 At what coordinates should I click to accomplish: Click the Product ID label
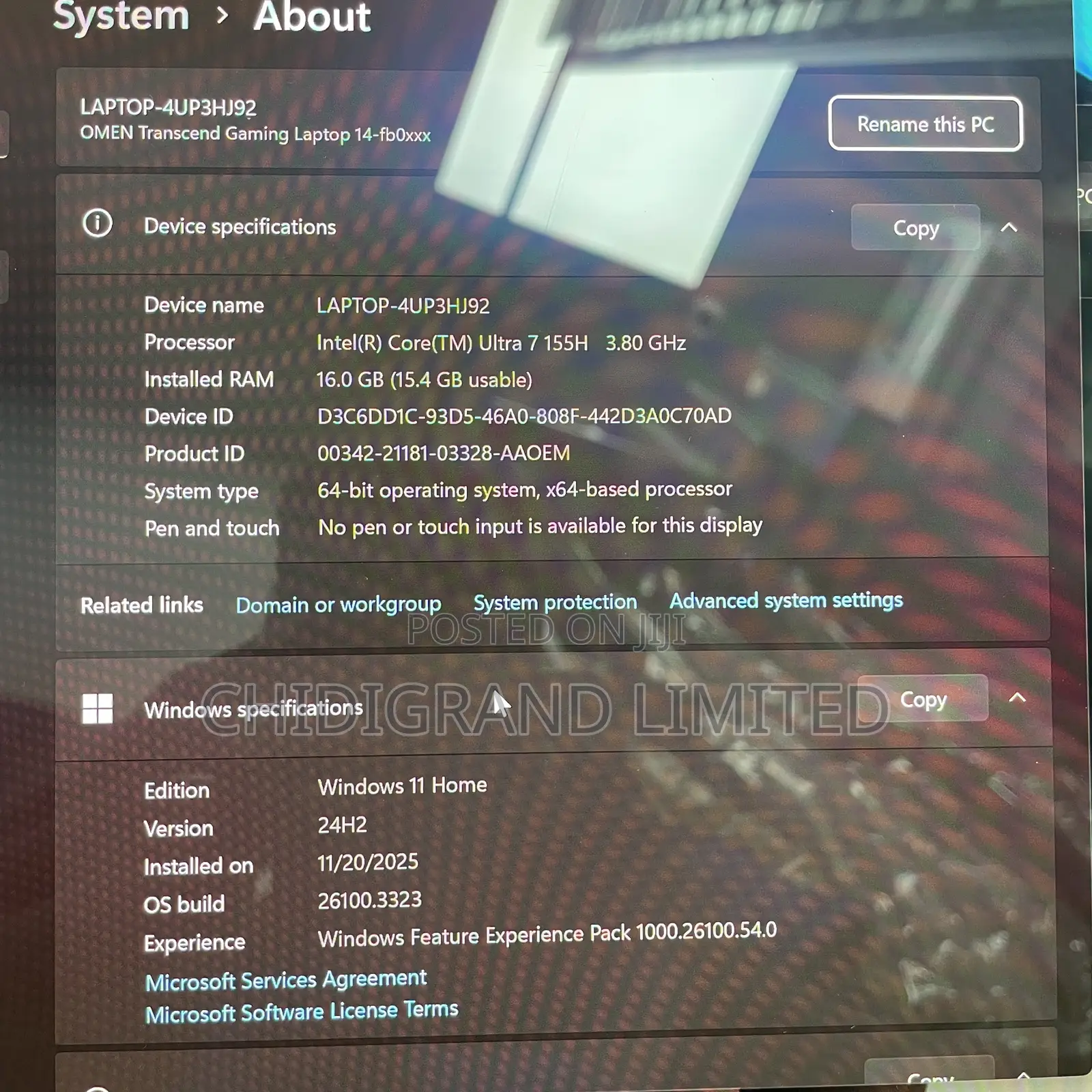click(195, 454)
